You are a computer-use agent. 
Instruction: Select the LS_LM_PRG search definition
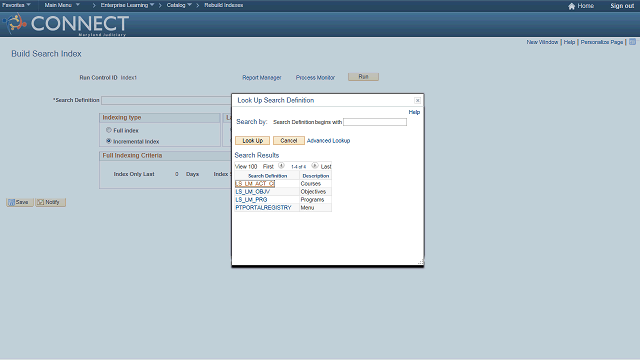[251, 200]
